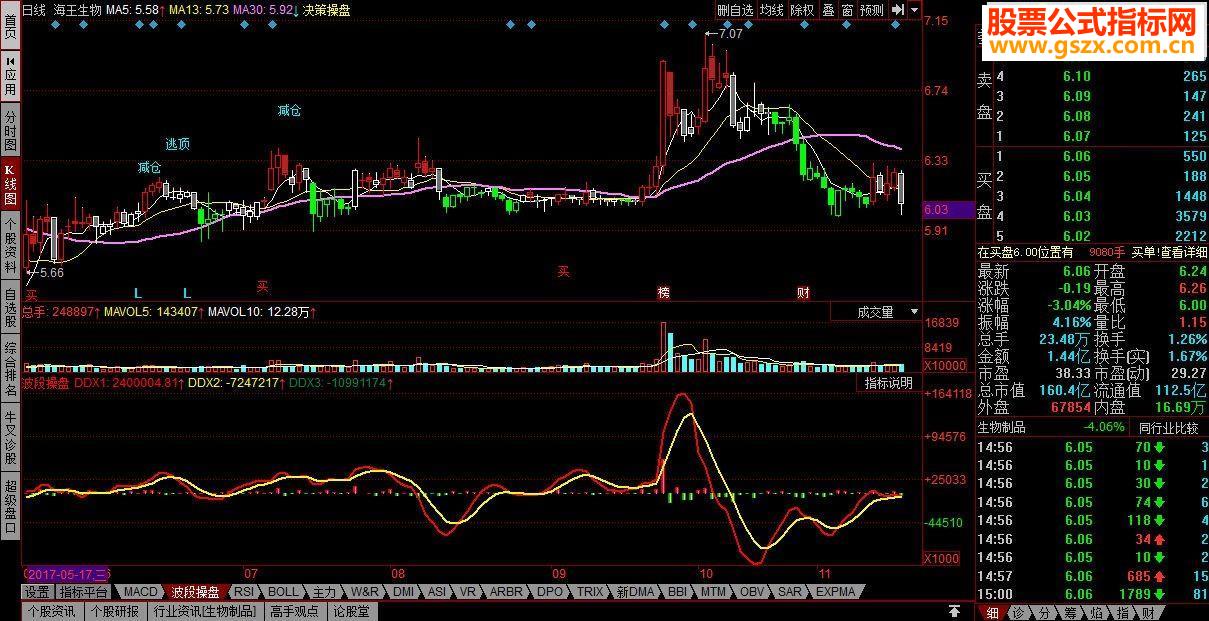Select the 波段操盘 indicator tab
The image size is (1209, 621).
(x=194, y=592)
